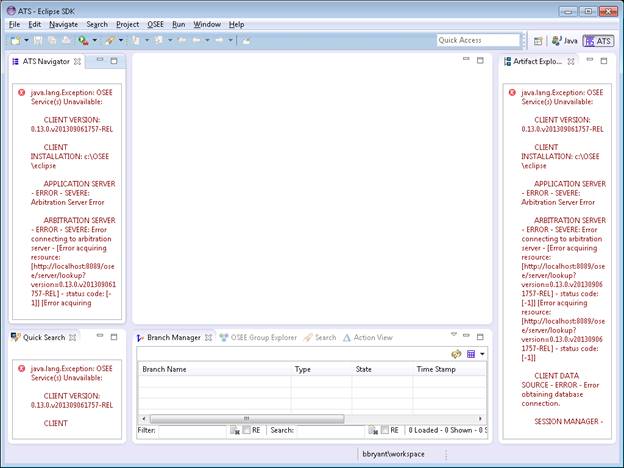624x468 pixels.
Task: Open dropdown beside the Search flashlight icon
Action: (x=121, y=40)
